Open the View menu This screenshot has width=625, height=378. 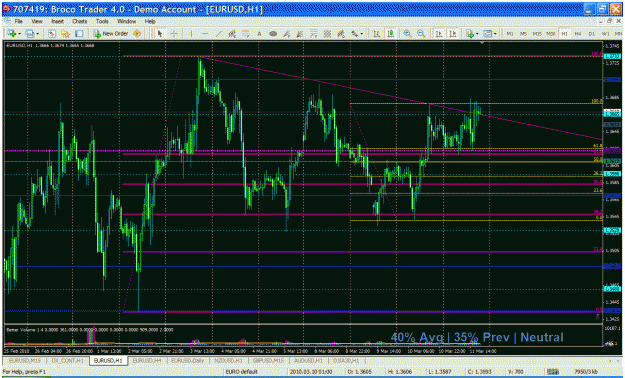37,21
